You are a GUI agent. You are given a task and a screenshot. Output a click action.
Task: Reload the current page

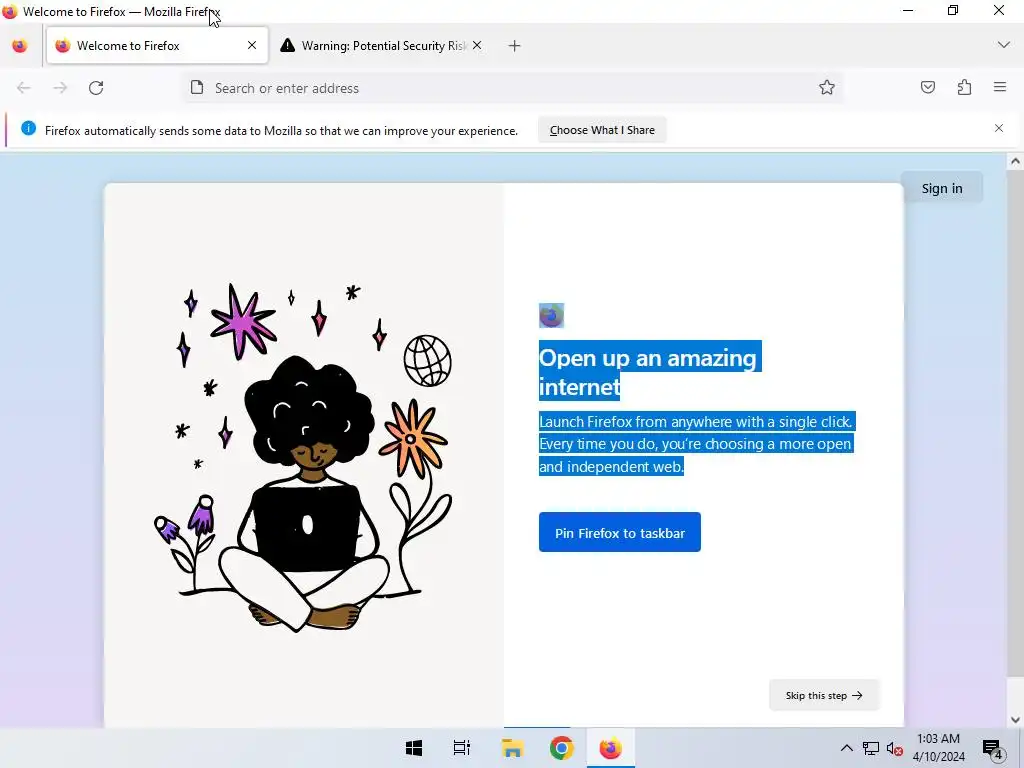pos(96,88)
